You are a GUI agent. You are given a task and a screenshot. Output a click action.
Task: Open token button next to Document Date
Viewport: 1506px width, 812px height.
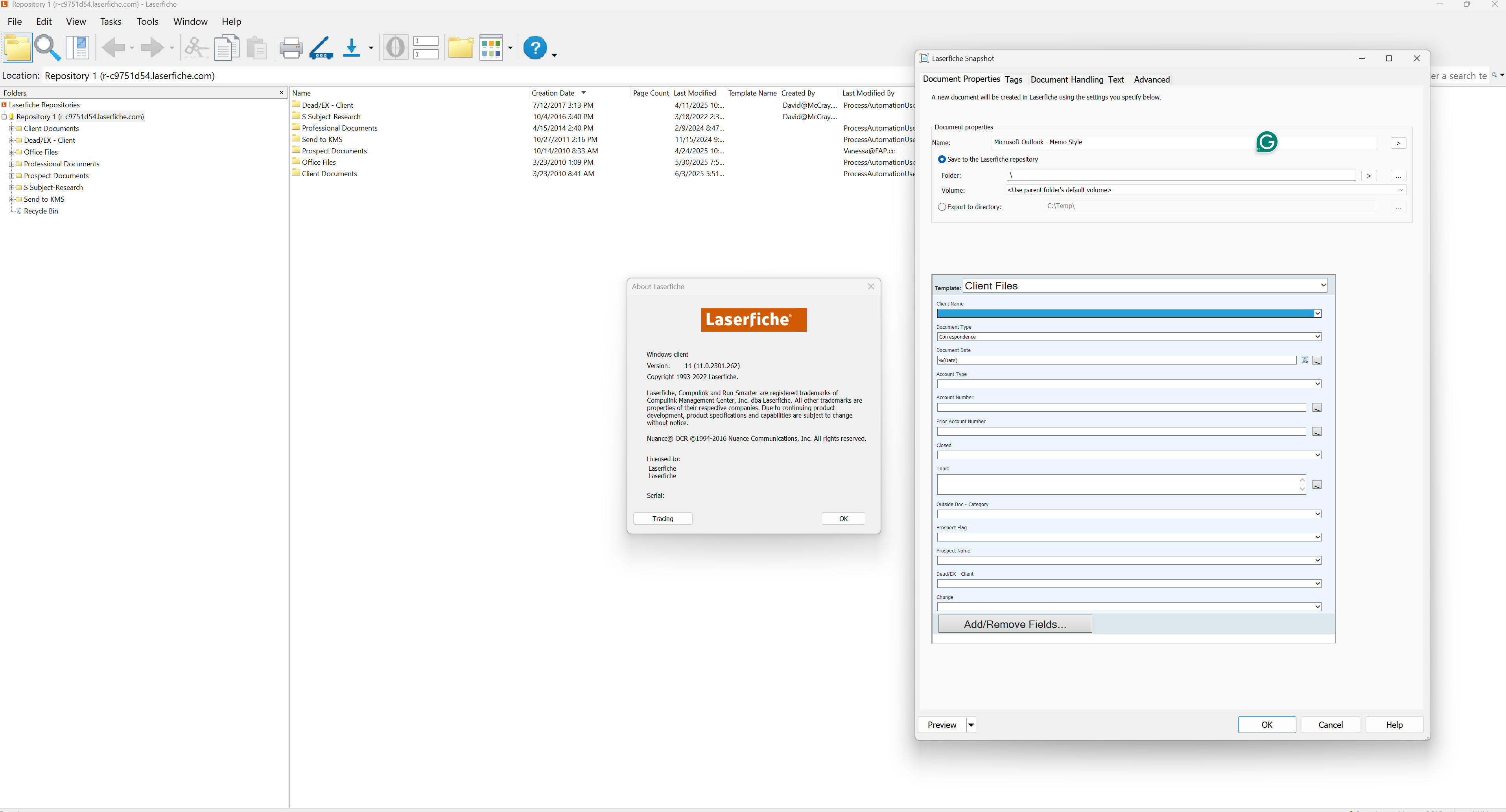(x=1317, y=360)
